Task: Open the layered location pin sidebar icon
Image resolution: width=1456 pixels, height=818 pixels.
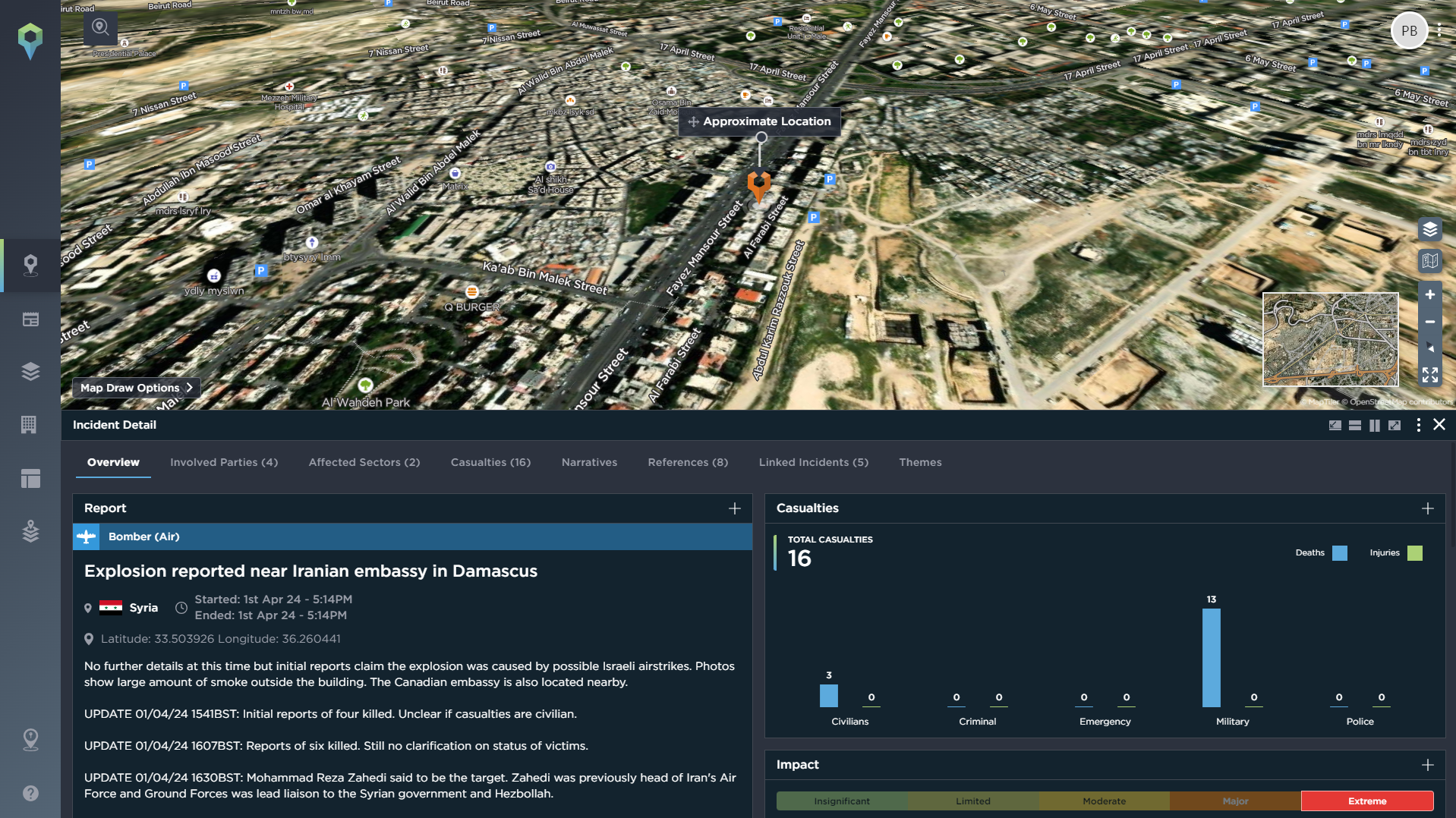Action: pyautogui.click(x=30, y=531)
